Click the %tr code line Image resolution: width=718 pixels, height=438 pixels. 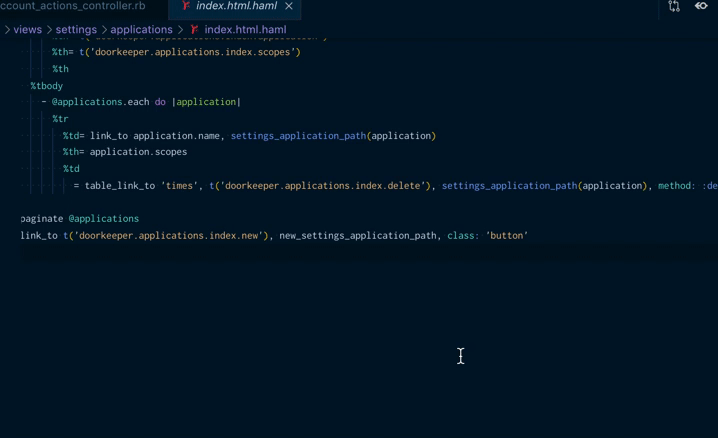pos(60,119)
